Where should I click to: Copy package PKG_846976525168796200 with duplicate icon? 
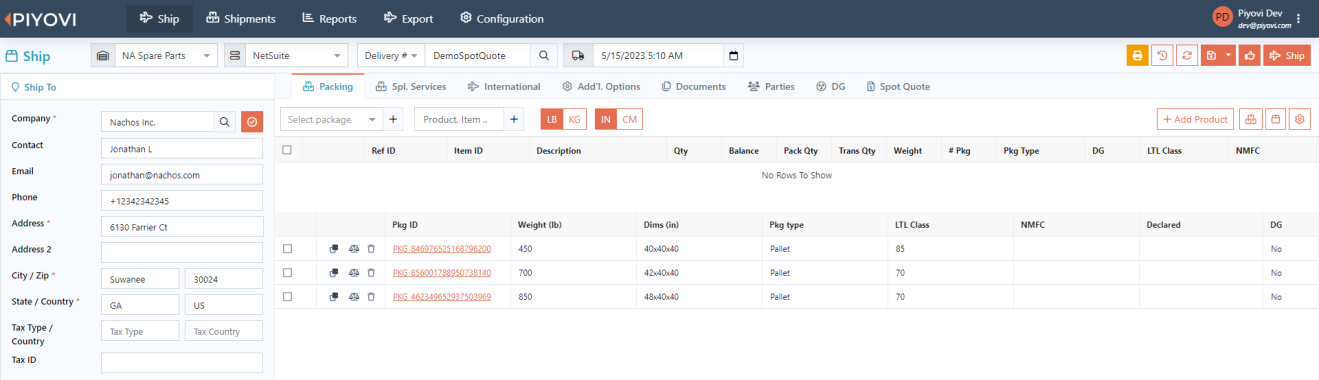pos(334,248)
